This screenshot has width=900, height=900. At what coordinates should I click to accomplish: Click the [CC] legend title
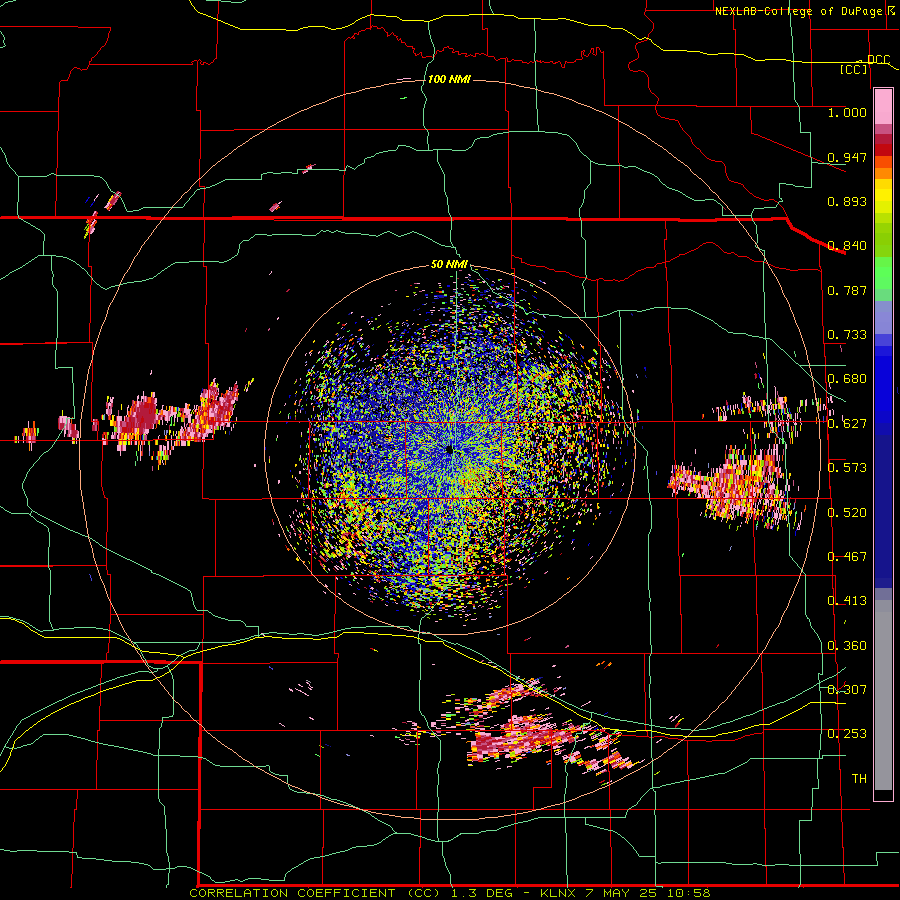[x=854, y=69]
